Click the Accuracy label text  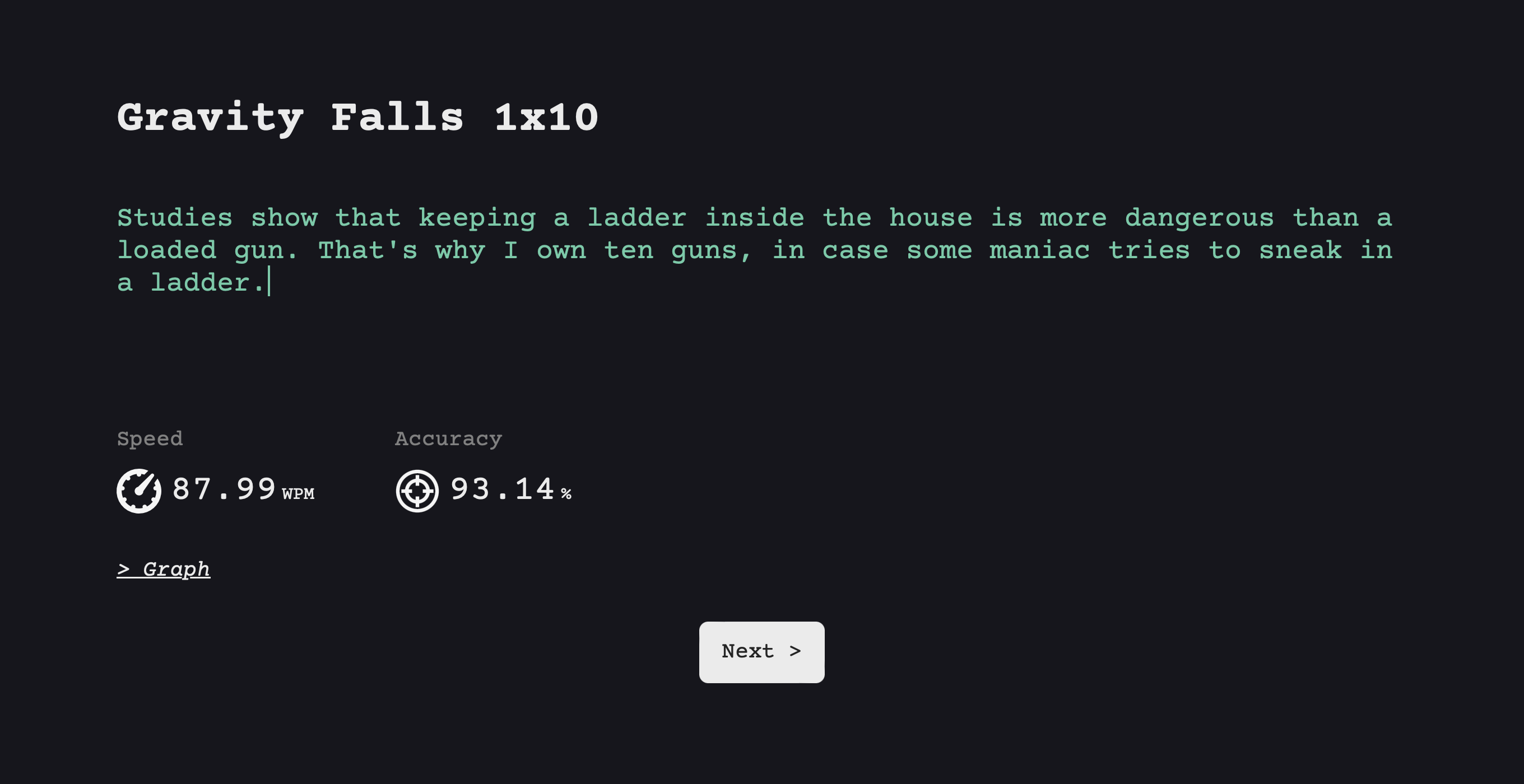click(x=449, y=439)
